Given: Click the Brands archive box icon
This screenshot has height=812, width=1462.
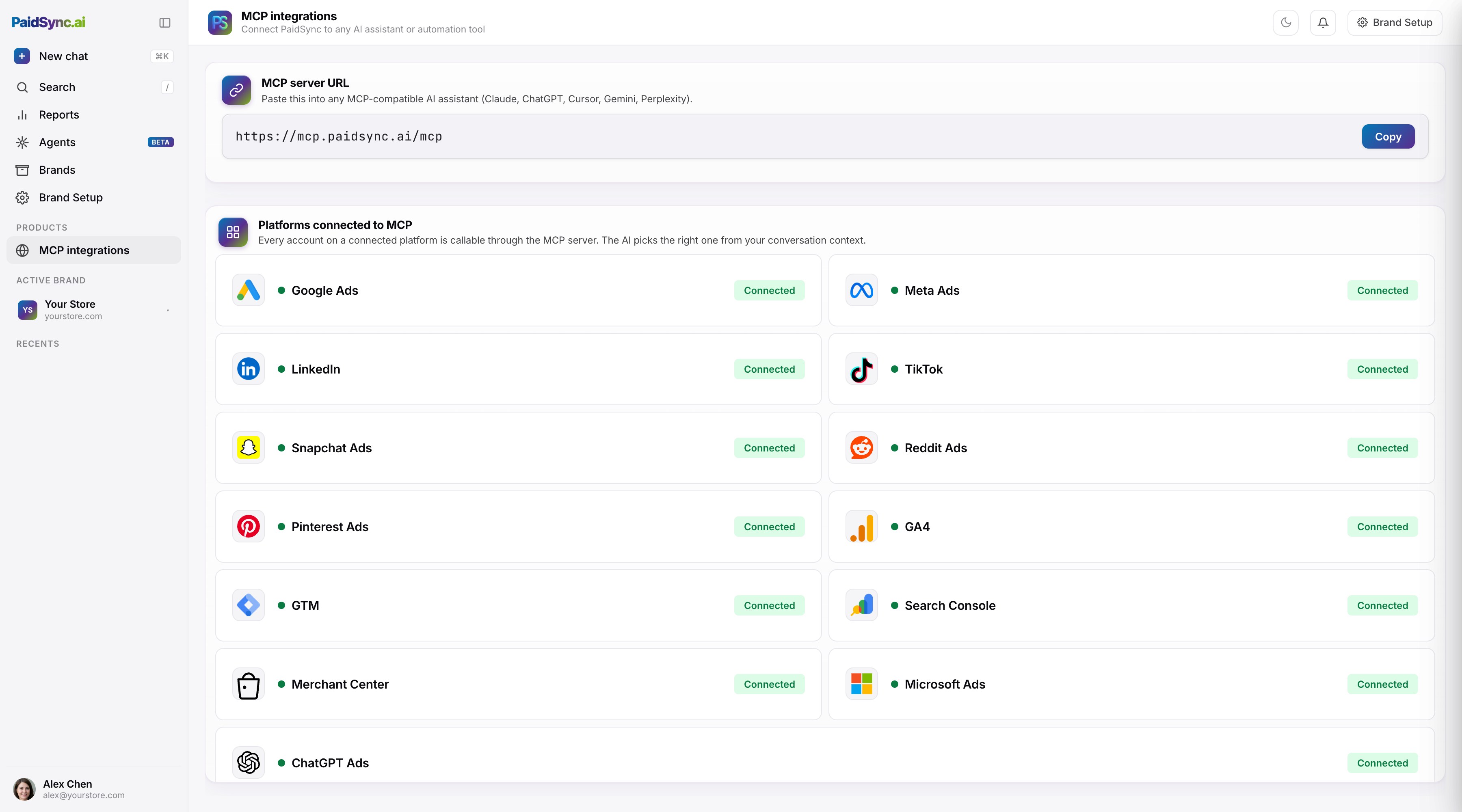Looking at the screenshot, I should [22, 170].
